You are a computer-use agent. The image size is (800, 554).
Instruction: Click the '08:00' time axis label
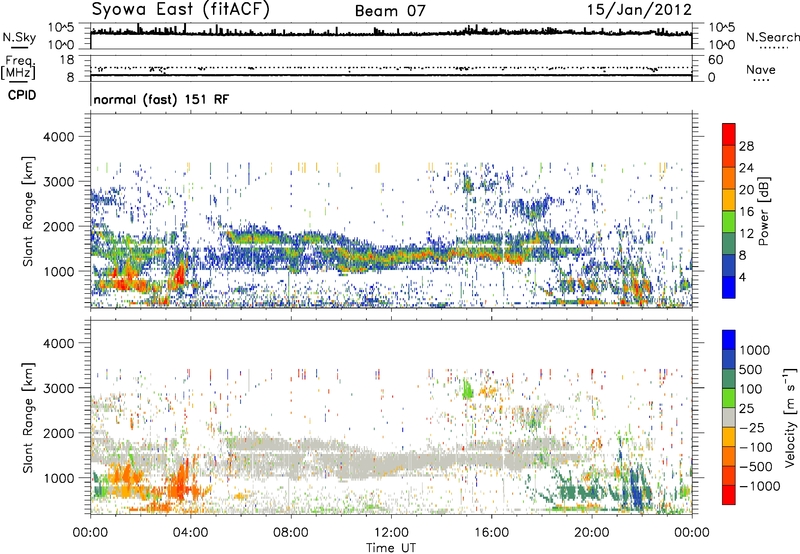point(291,533)
